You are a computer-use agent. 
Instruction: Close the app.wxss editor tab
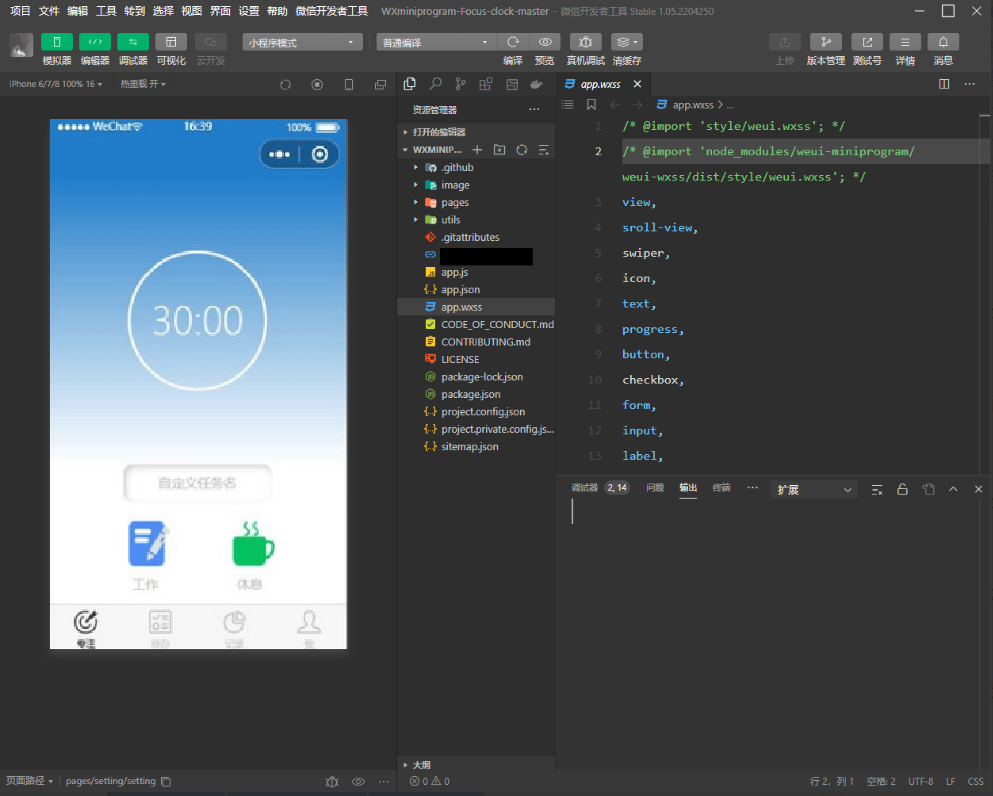point(637,84)
